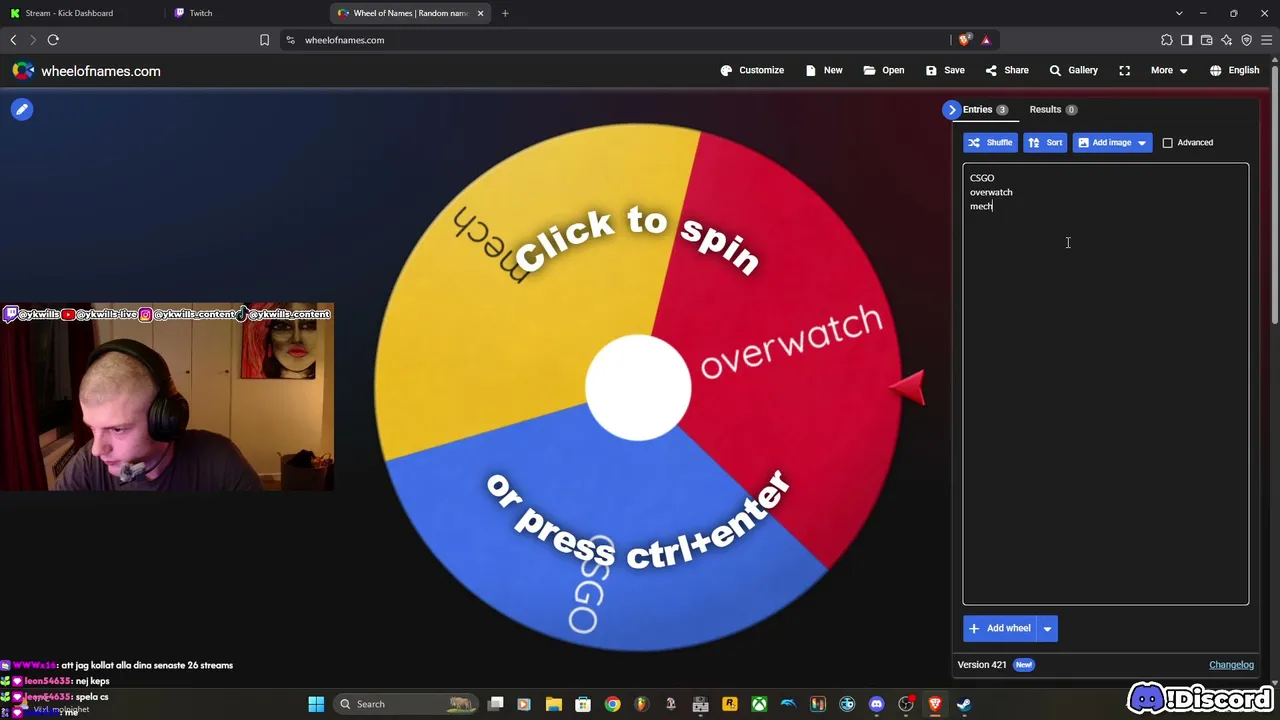Open the Customize menu item
Viewport: 1280px width, 720px height.
(752, 71)
